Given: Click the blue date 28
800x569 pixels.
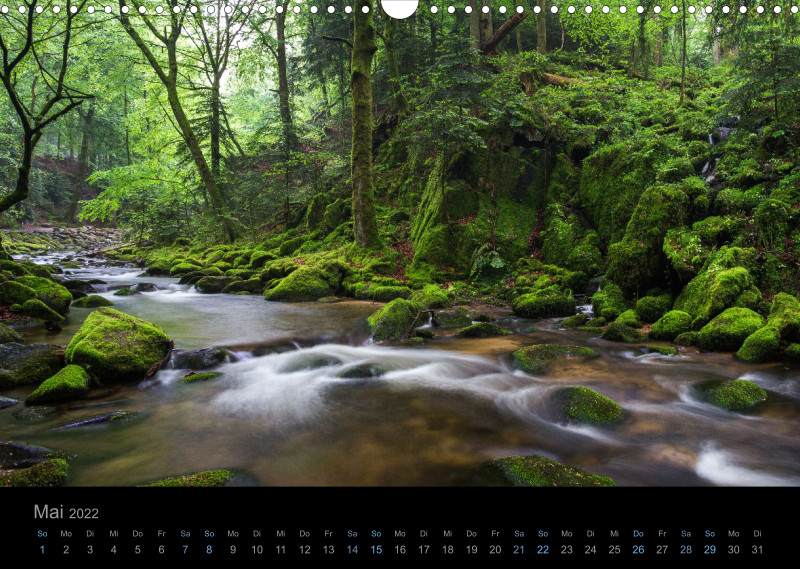Looking at the screenshot, I should coord(686,550).
